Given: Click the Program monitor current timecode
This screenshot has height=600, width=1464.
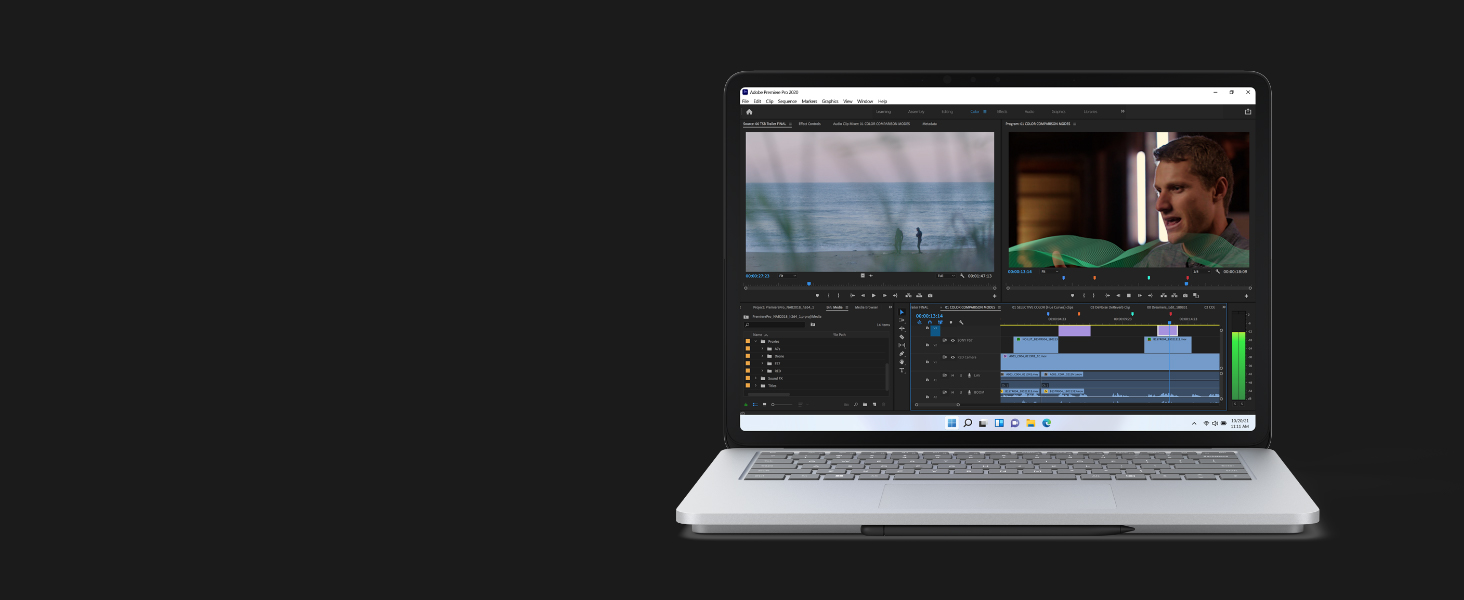Looking at the screenshot, I should point(1019,271).
